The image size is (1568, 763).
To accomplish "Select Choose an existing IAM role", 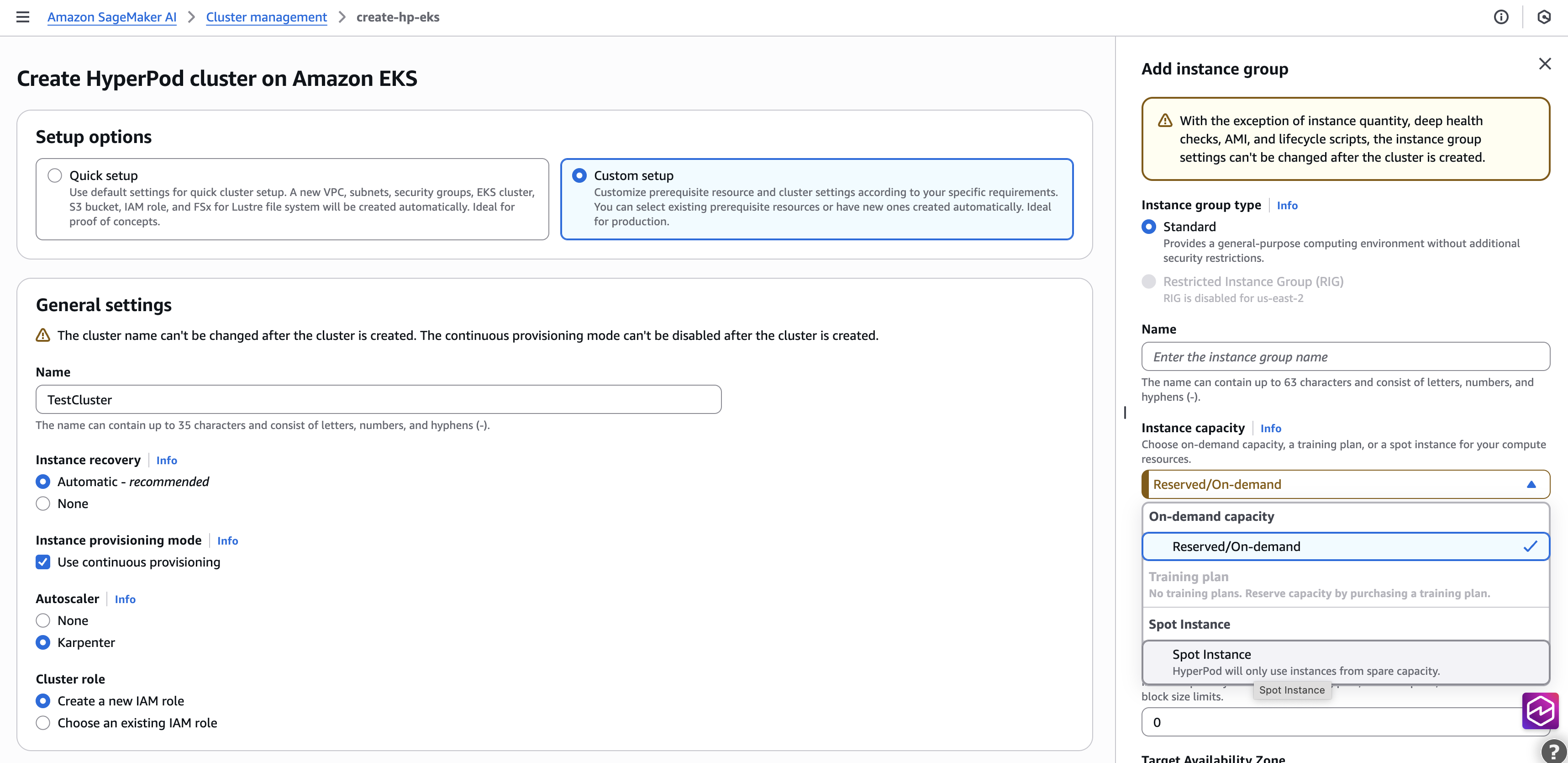I will tap(42, 723).
